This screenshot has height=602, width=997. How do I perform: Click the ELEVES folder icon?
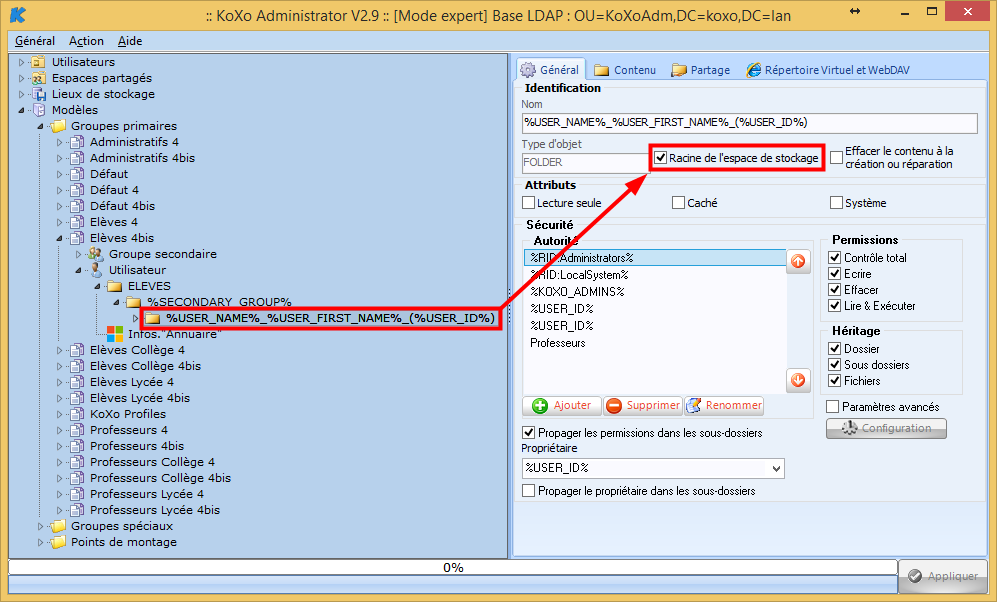click(x=115, y=286)
